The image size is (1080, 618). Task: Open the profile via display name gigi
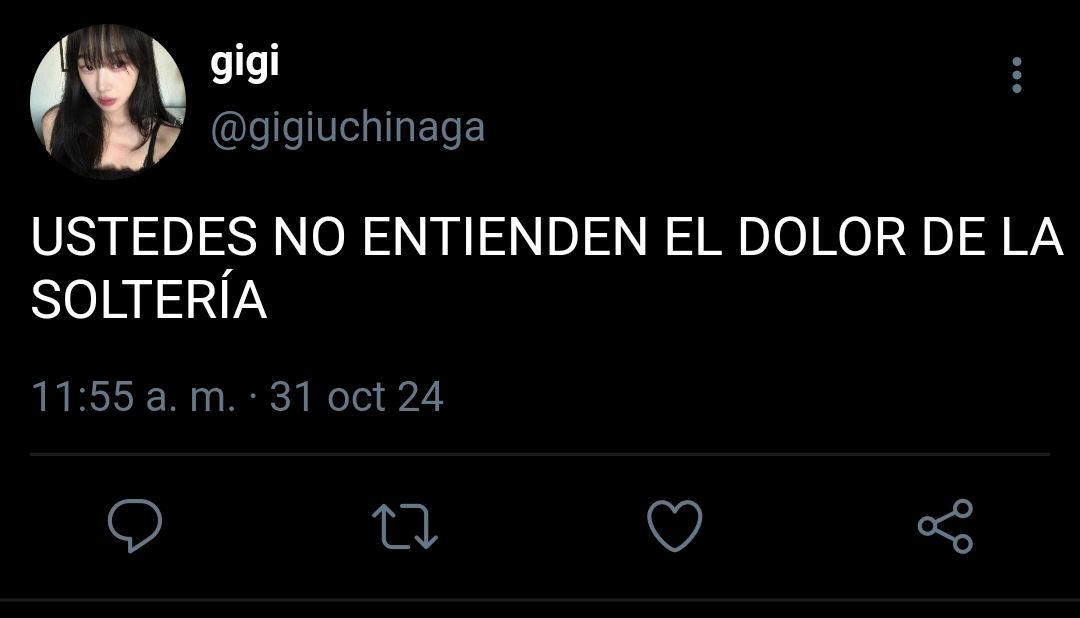click(x=245, y=63)
